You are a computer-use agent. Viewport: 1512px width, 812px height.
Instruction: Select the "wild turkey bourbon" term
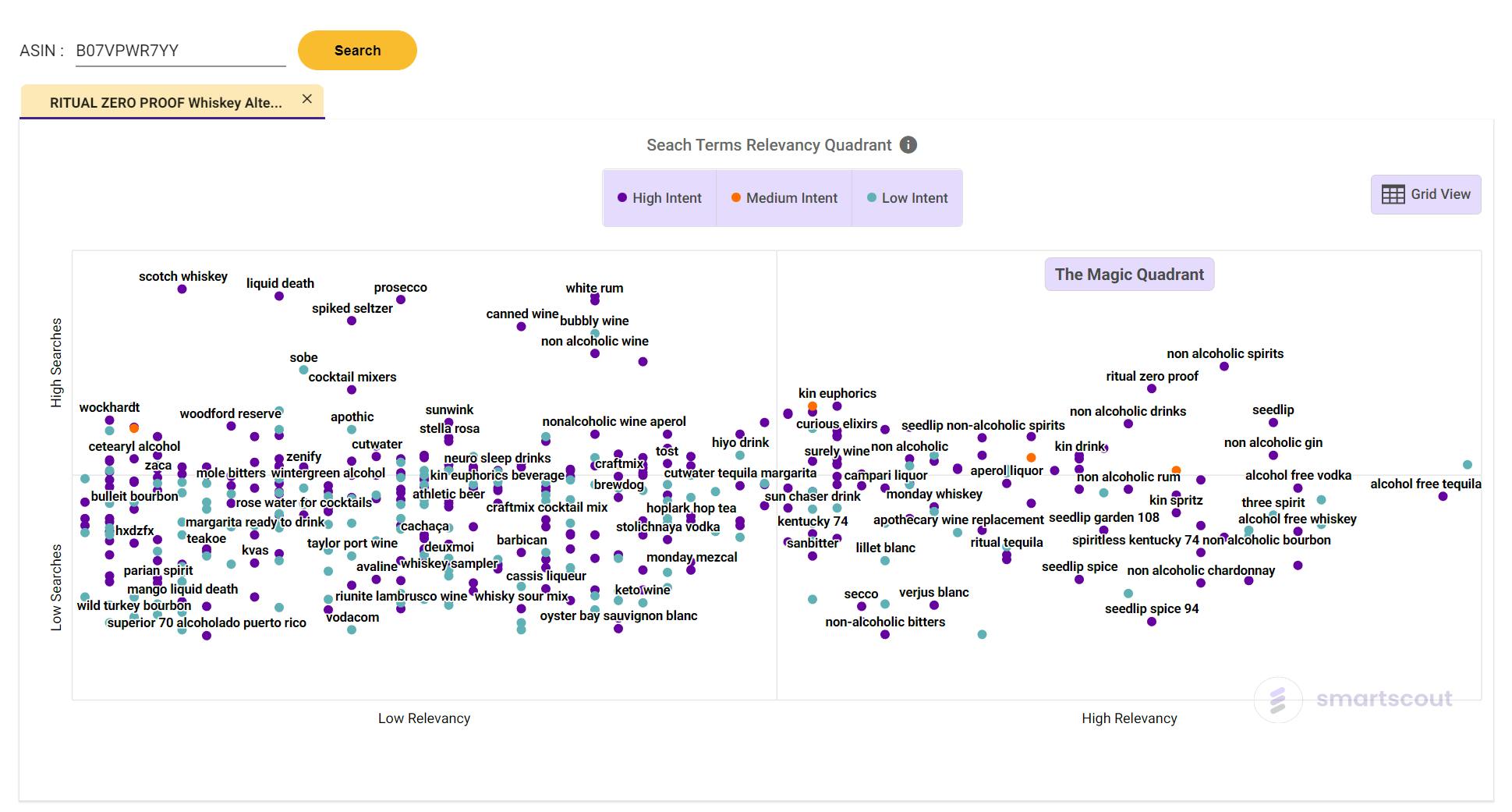coord(134,605)
